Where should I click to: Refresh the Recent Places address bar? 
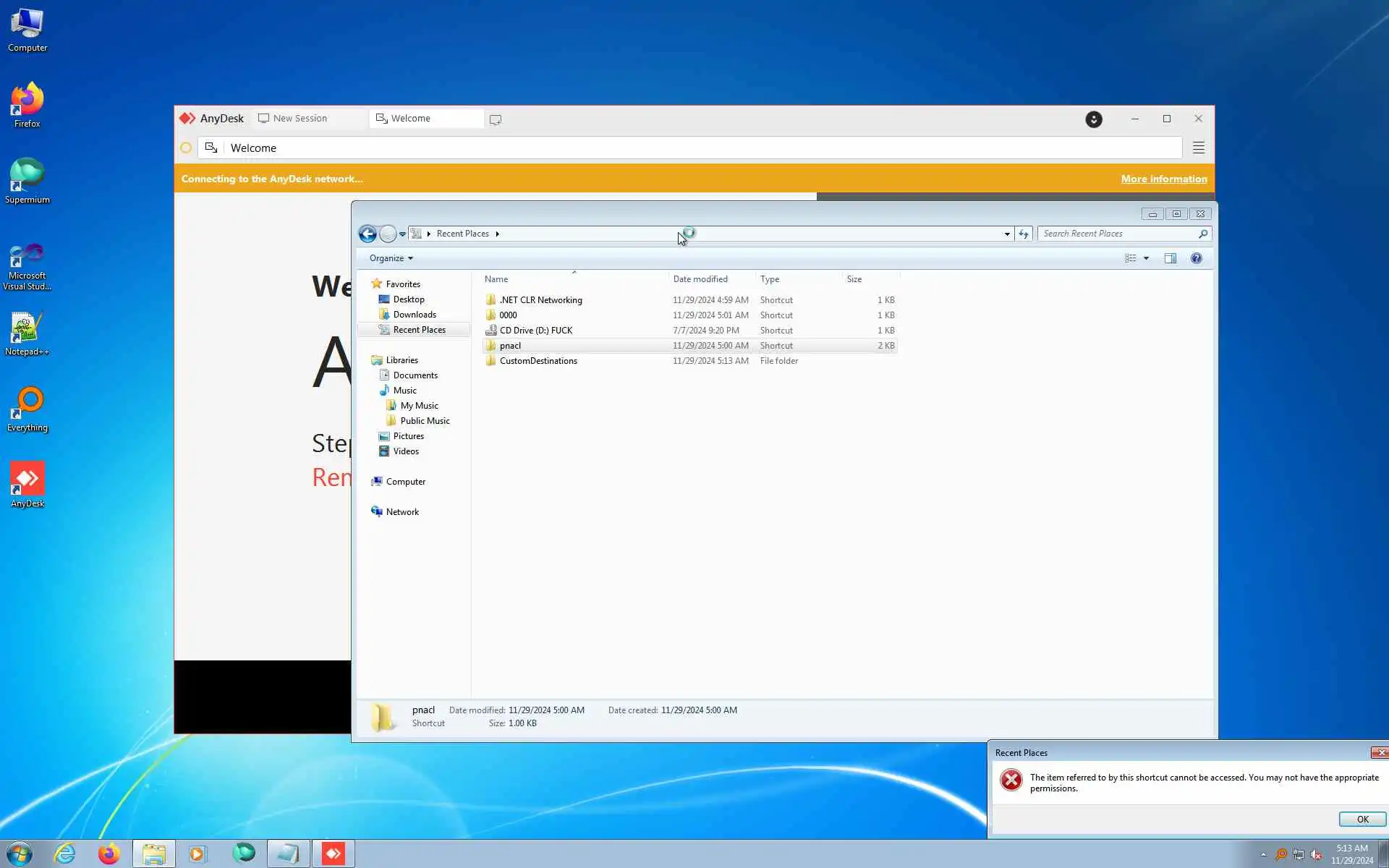pyautogui.click(x=1023, y=234)
